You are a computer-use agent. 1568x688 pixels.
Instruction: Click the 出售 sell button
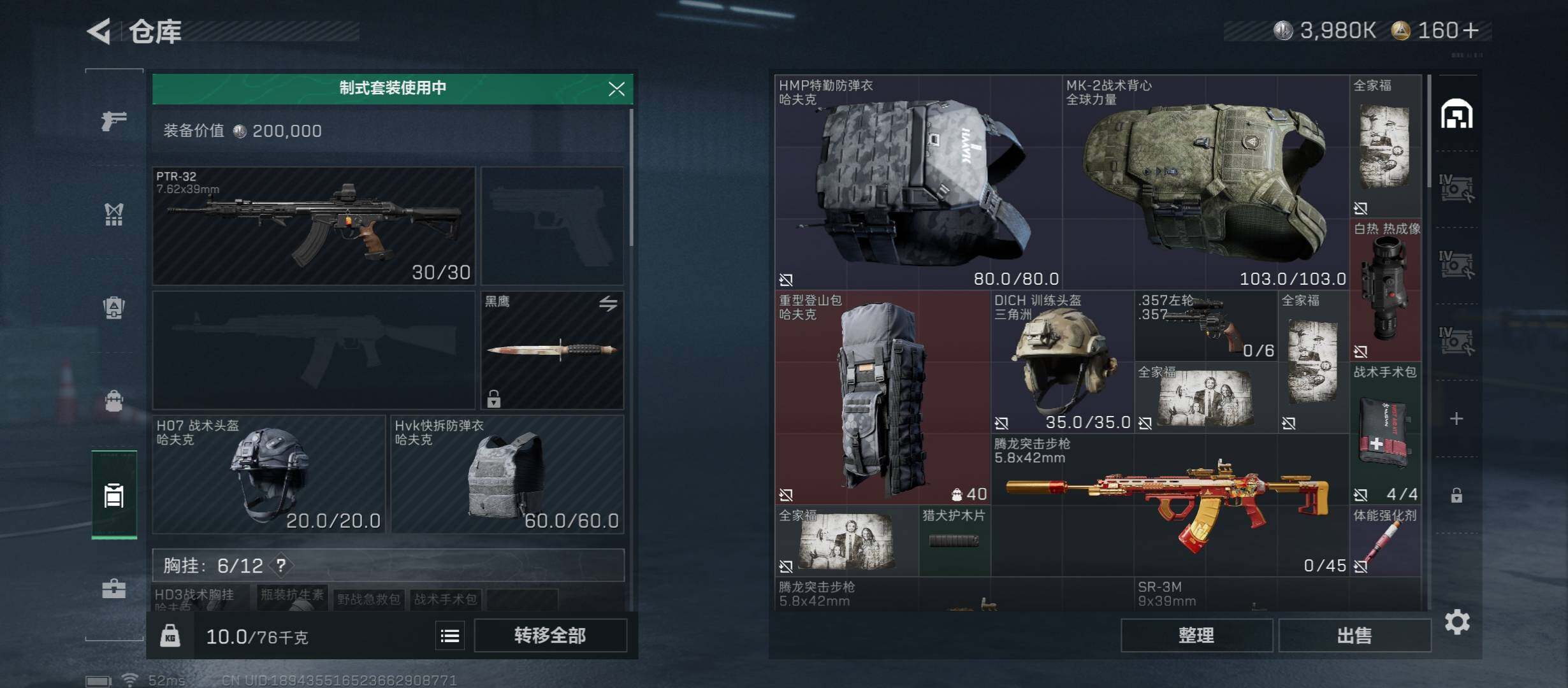tap(1354, 636)
